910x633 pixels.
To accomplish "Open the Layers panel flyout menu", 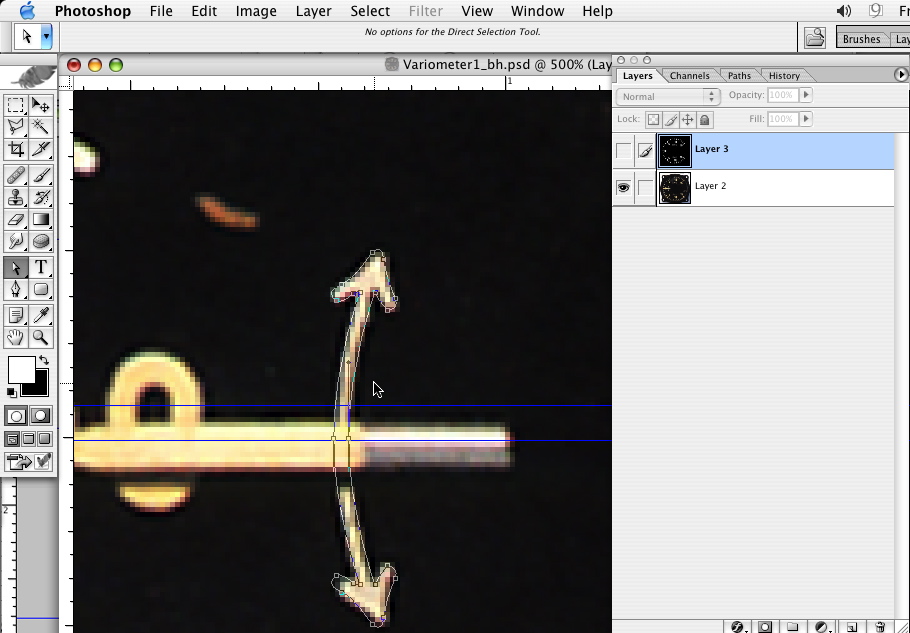I will click(902, 75).
